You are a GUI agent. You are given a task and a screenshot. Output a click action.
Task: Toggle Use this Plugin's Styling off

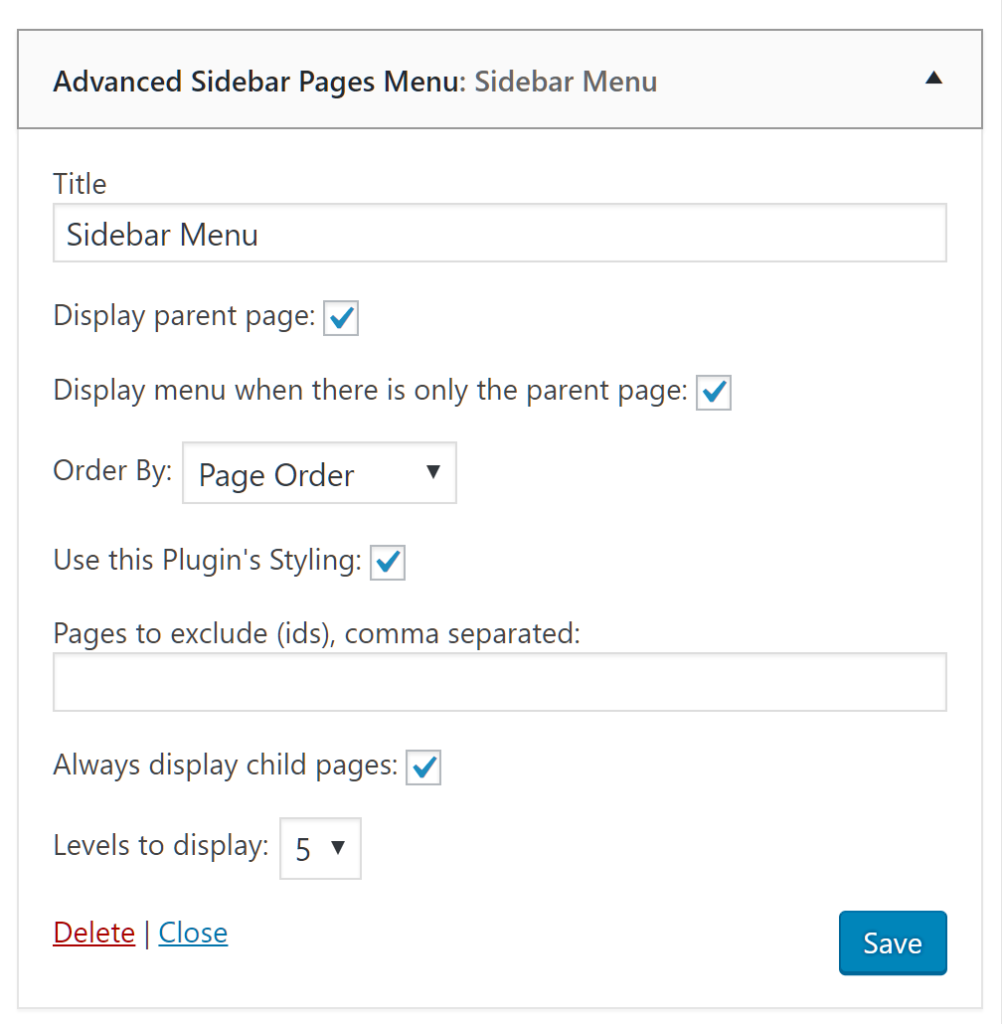[388, 562]
